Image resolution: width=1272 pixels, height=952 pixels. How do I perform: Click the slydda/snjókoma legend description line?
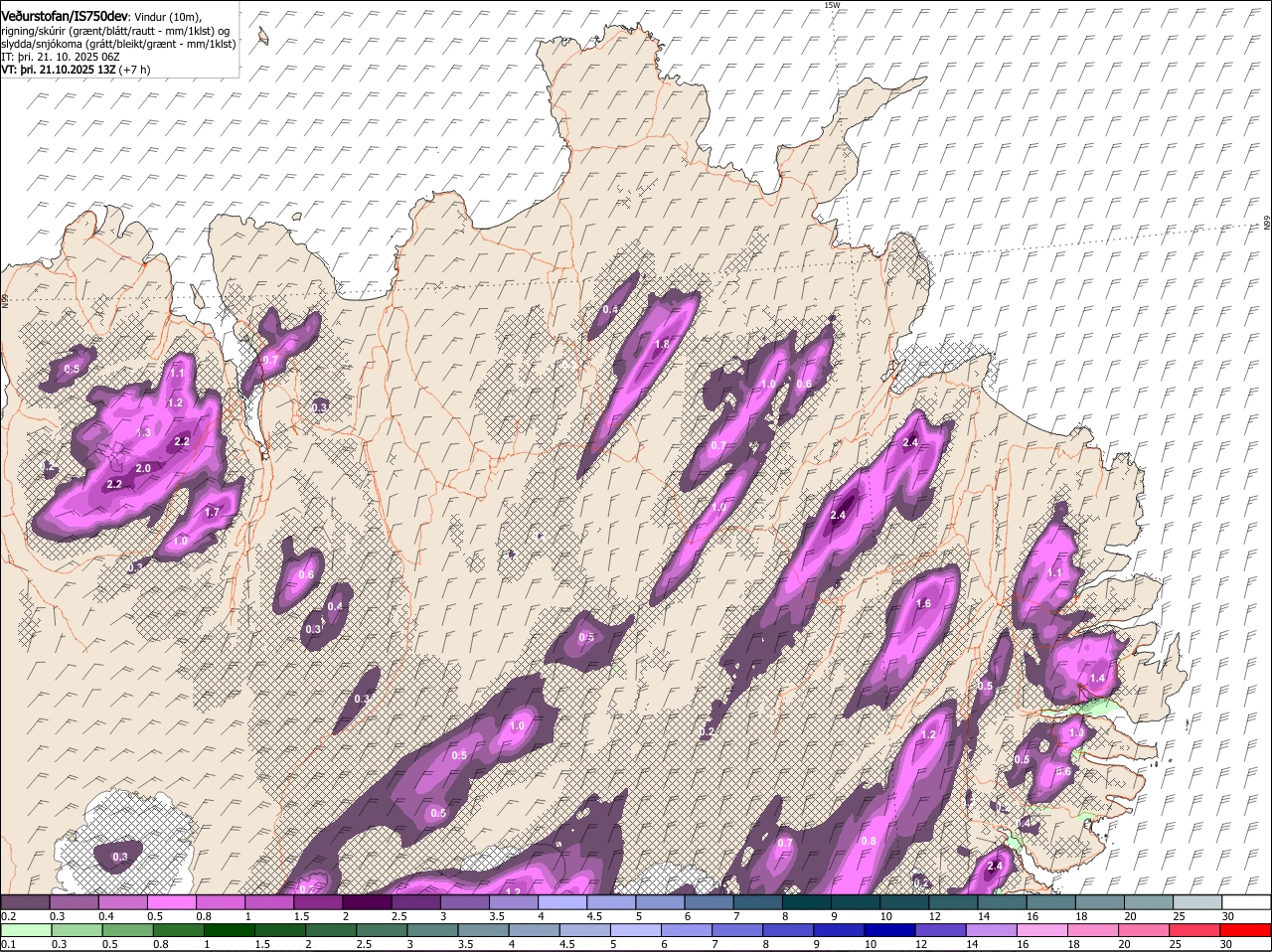(118, 44)
